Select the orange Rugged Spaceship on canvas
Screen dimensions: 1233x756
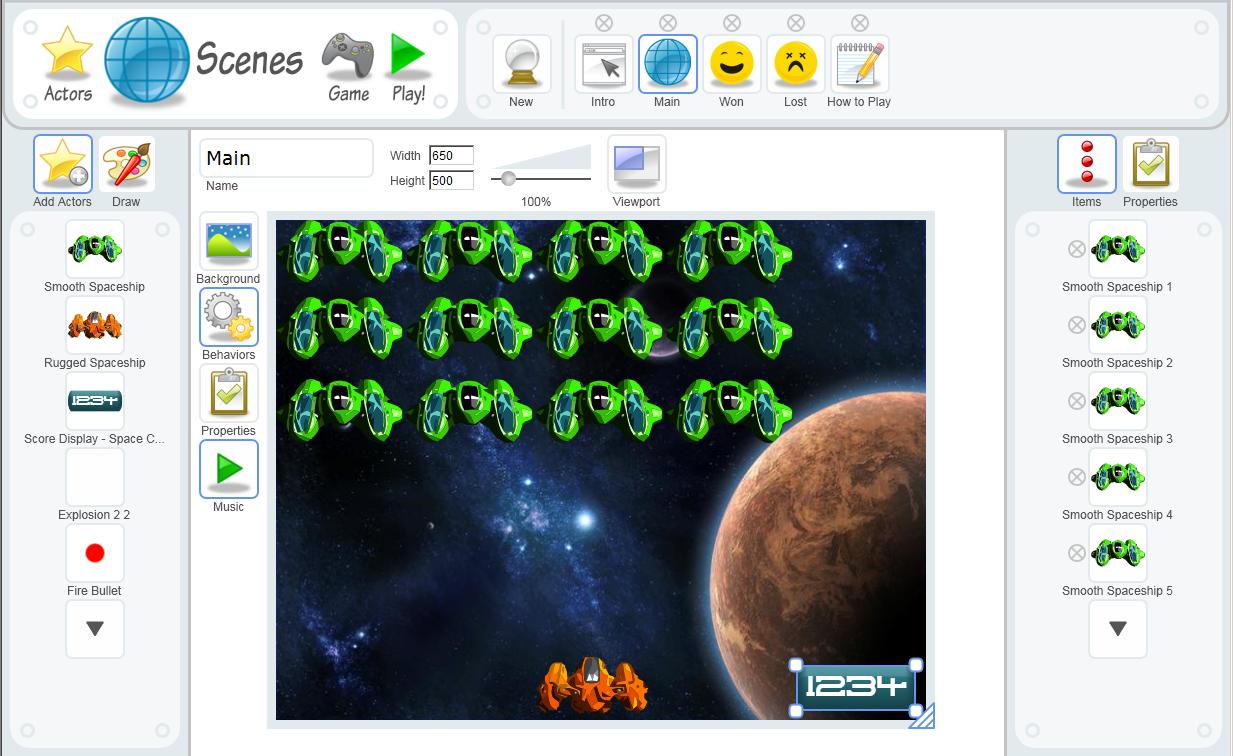click(593, 686)
